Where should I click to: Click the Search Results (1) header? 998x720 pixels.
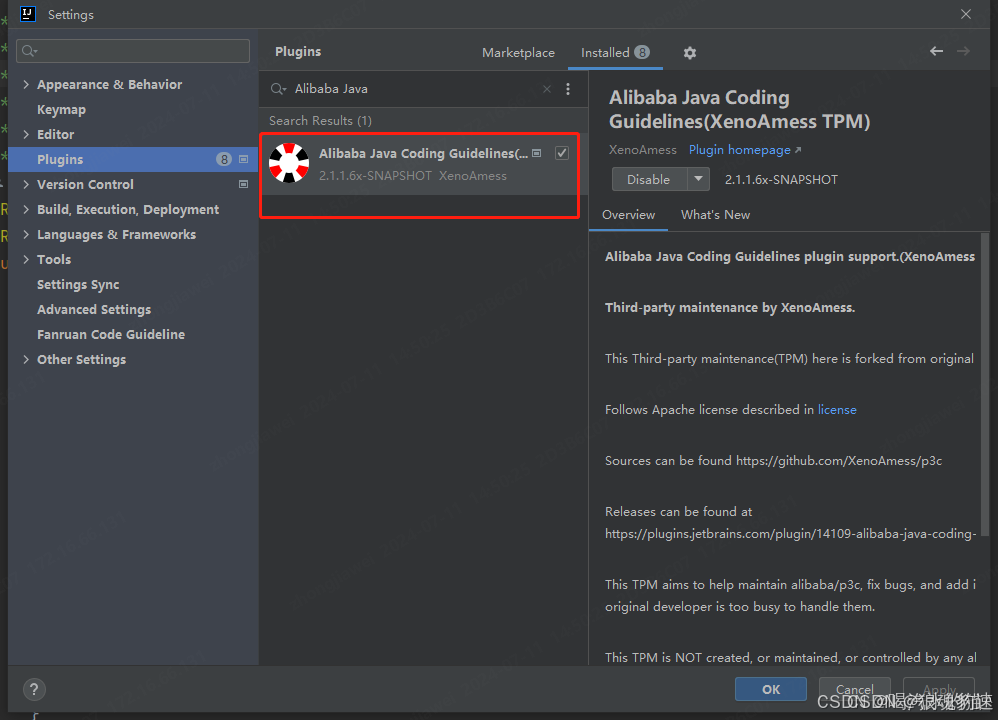click(320, 120)
